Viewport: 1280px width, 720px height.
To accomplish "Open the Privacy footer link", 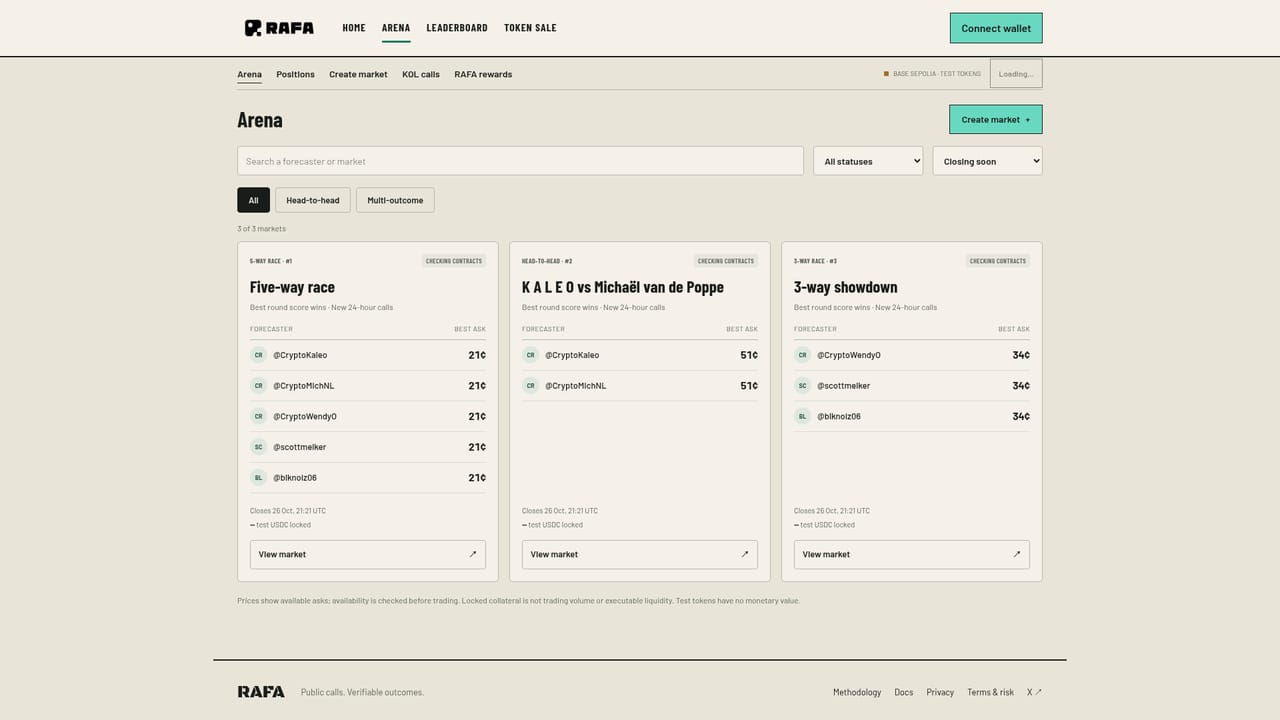I will [940, 692].
